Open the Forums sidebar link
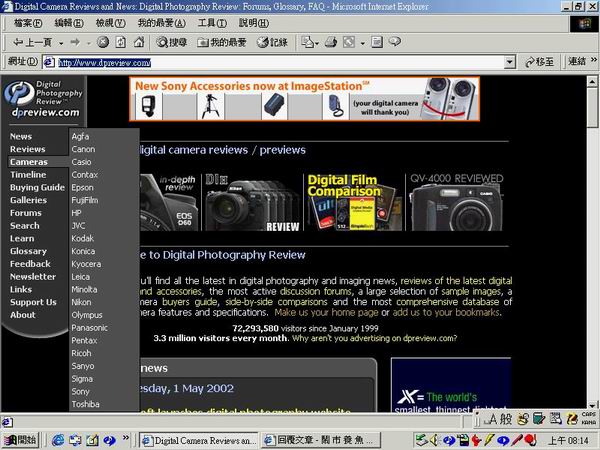This screenshot has height=450, width=600. tap(26, 213)
